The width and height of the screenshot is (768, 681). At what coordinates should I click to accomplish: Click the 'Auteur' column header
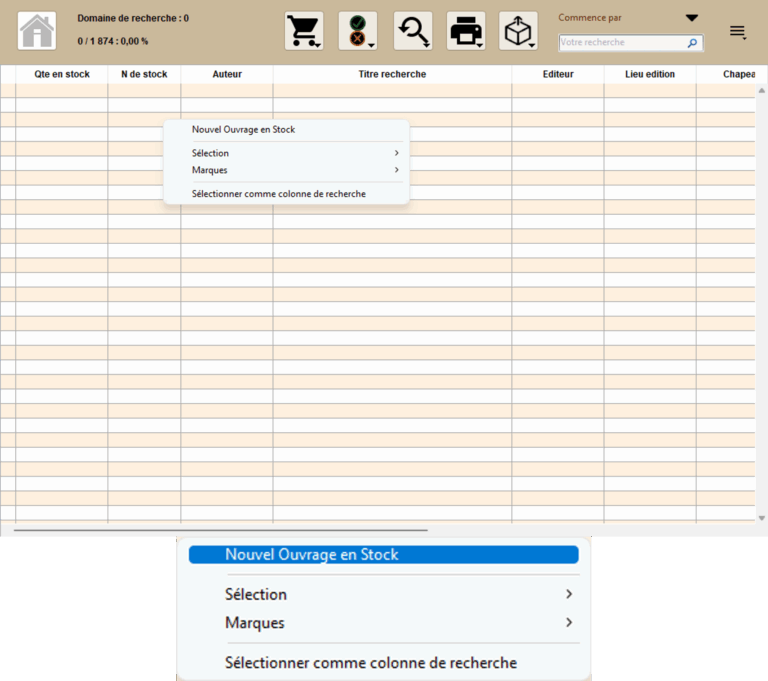[x=227, y=74]
